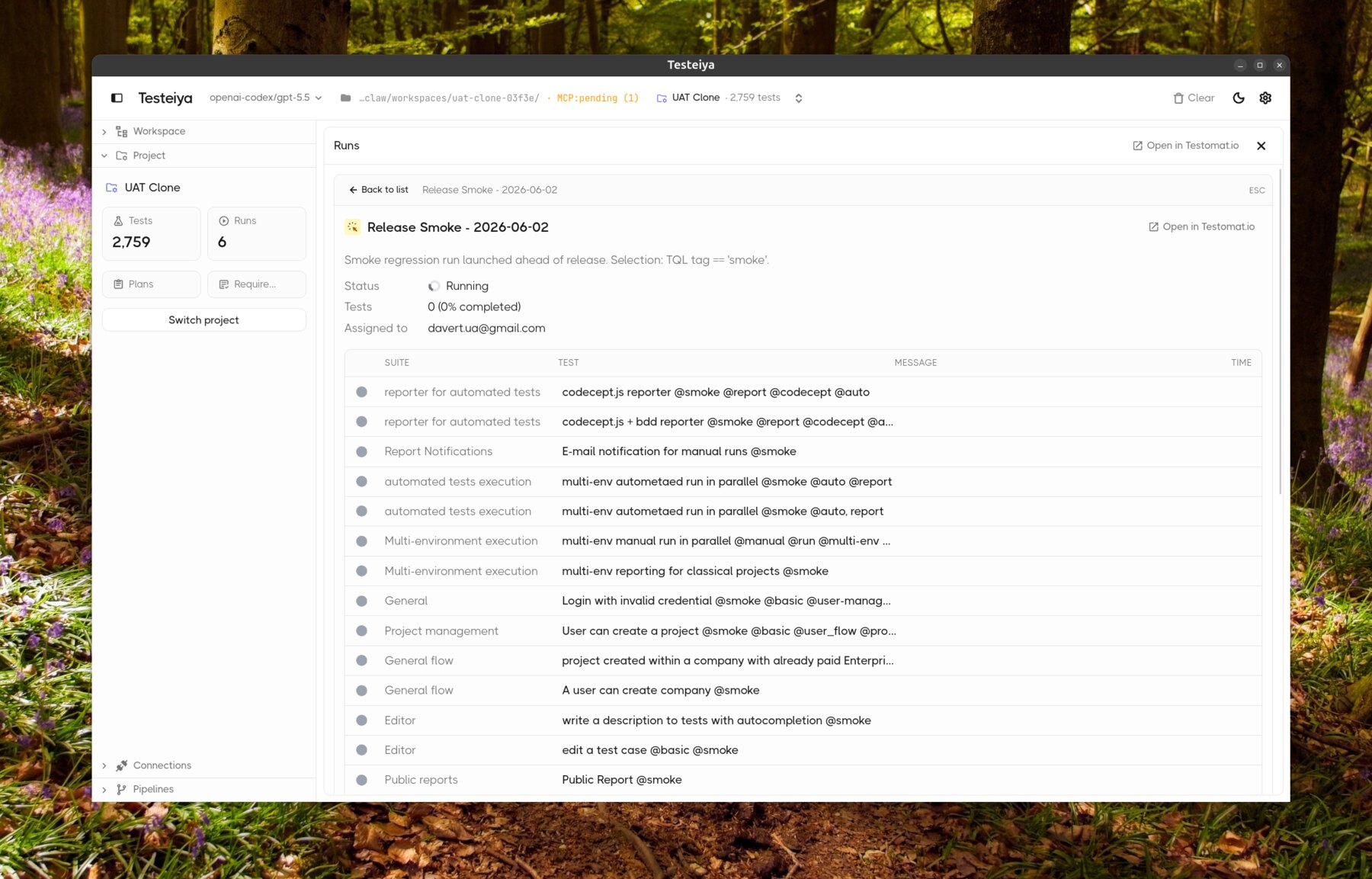Click status dot for write a description row

pos(362,720)
